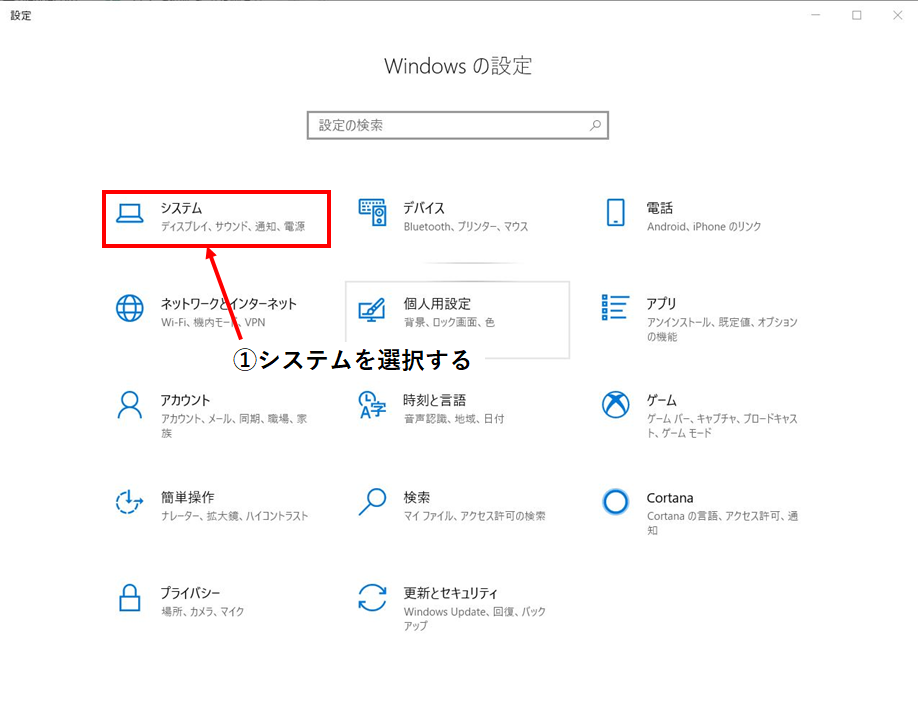
Task: Open the ゲーム Xbox icon
Action: click(x=615, y=404)
